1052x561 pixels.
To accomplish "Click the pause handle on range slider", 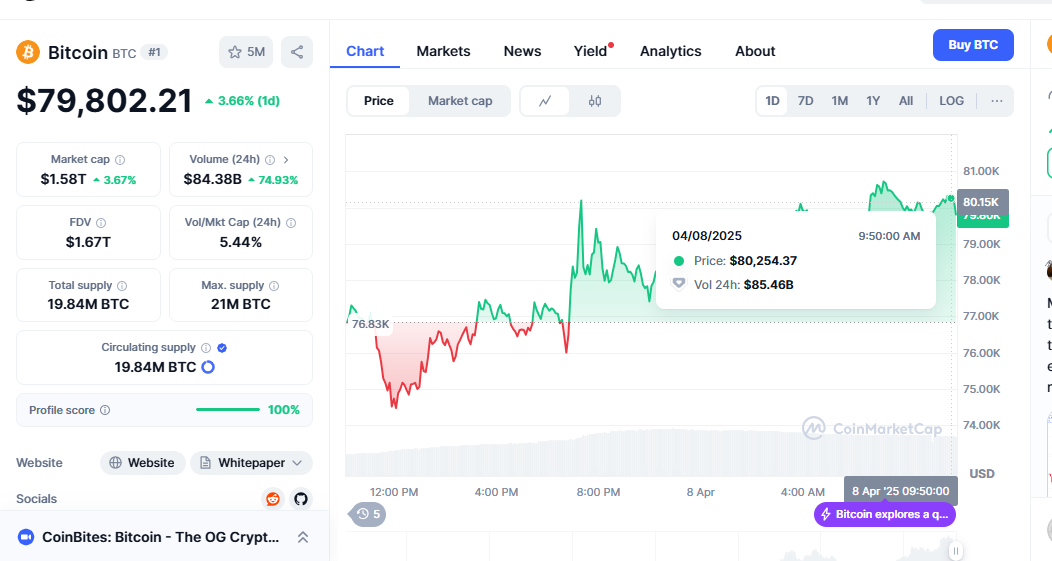I will [955, 551].
